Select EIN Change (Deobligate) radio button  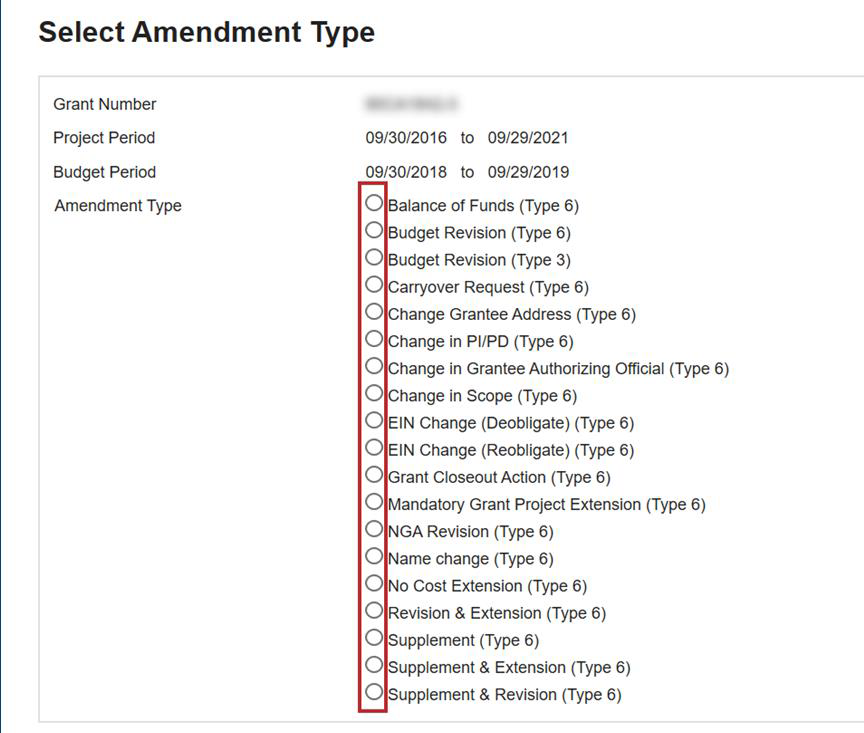click(374, 420)
